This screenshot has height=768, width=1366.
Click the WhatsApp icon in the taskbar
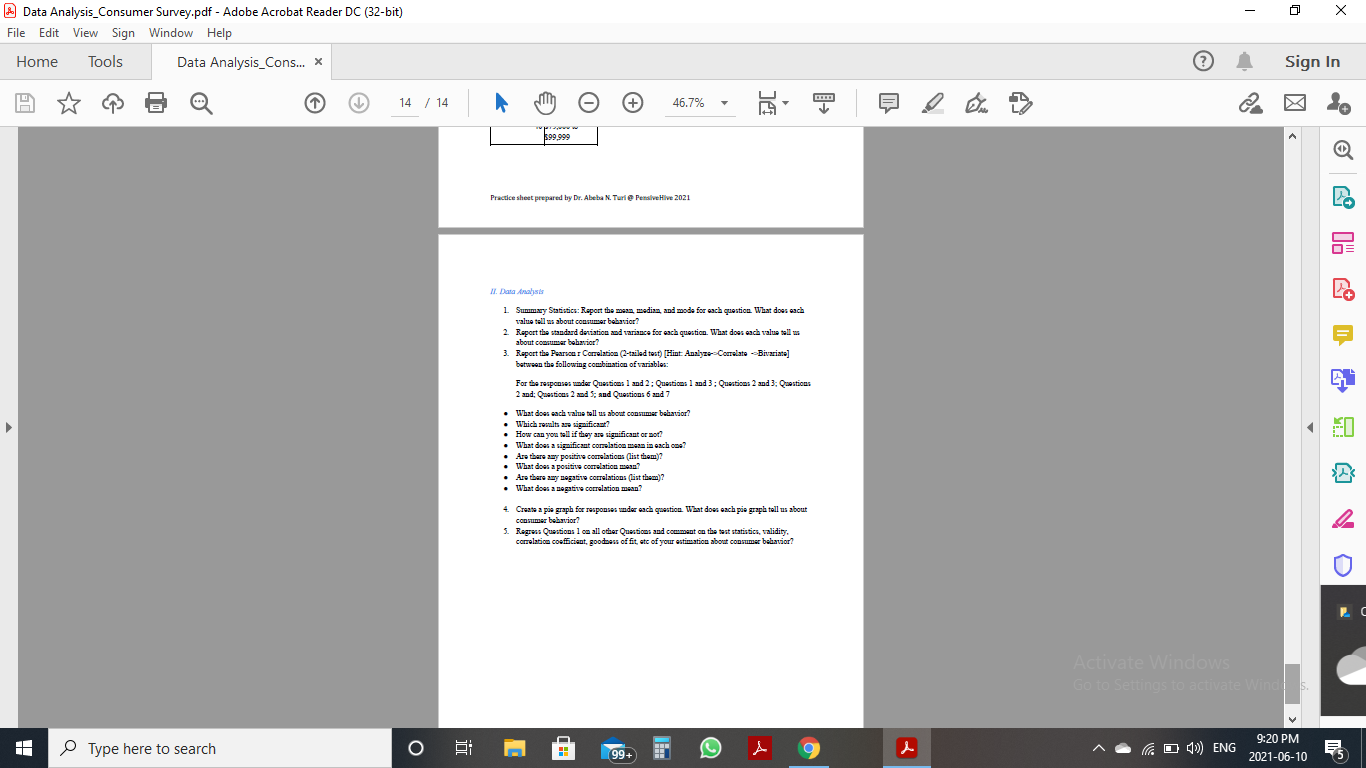tap(710, 747)
